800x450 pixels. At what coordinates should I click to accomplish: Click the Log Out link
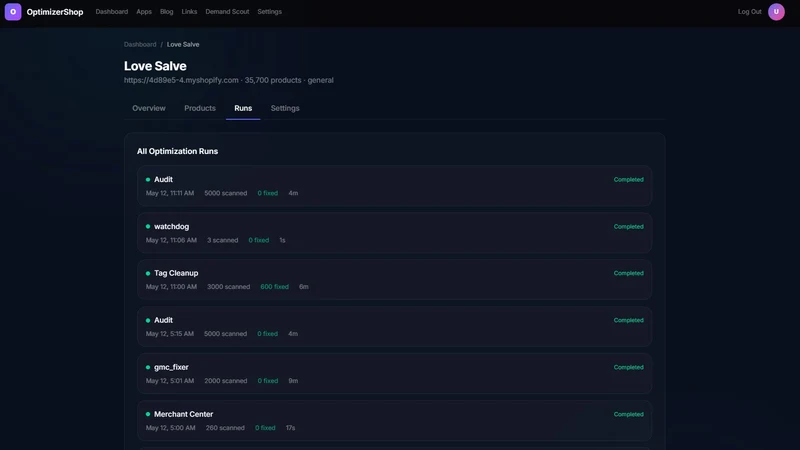[749, 12]
